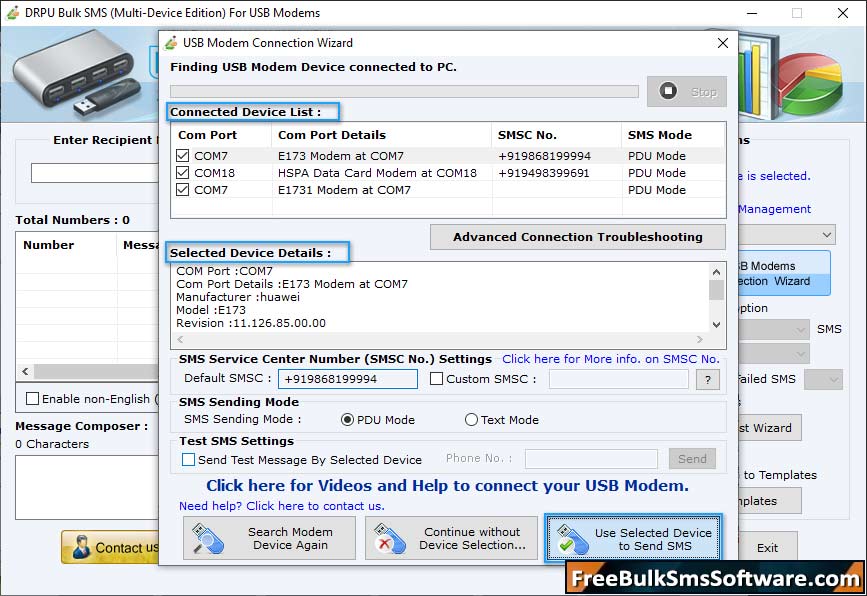This screenshot has height=596, width=867.
Task: Uncheck the E173 Modem at COM7 checkbox
Action: (182, 156)
